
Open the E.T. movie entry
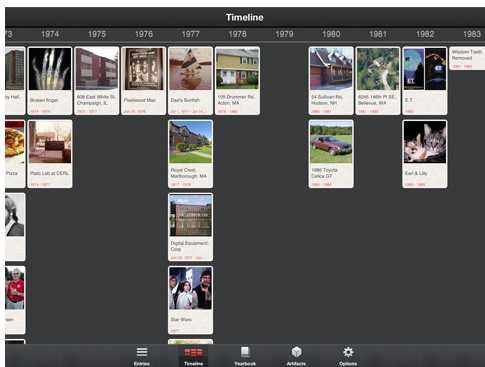(x=425, y=81)
